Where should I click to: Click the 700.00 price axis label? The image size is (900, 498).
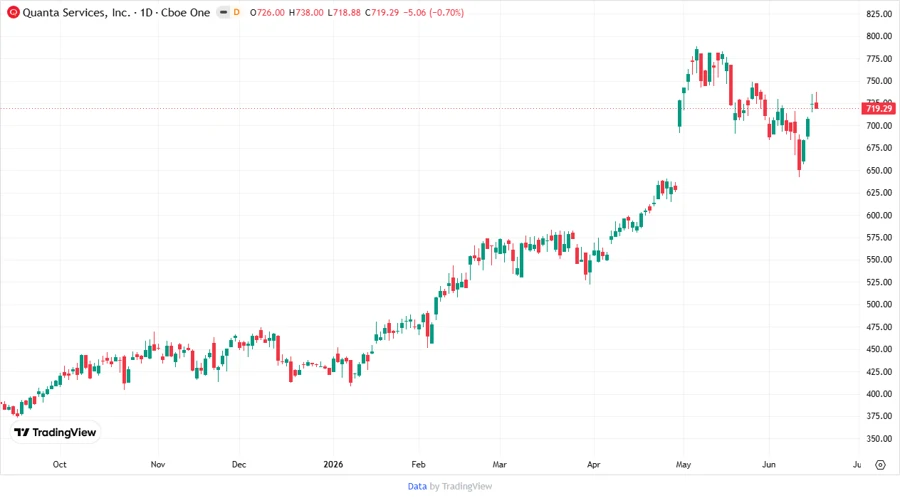tap(879, 126)
